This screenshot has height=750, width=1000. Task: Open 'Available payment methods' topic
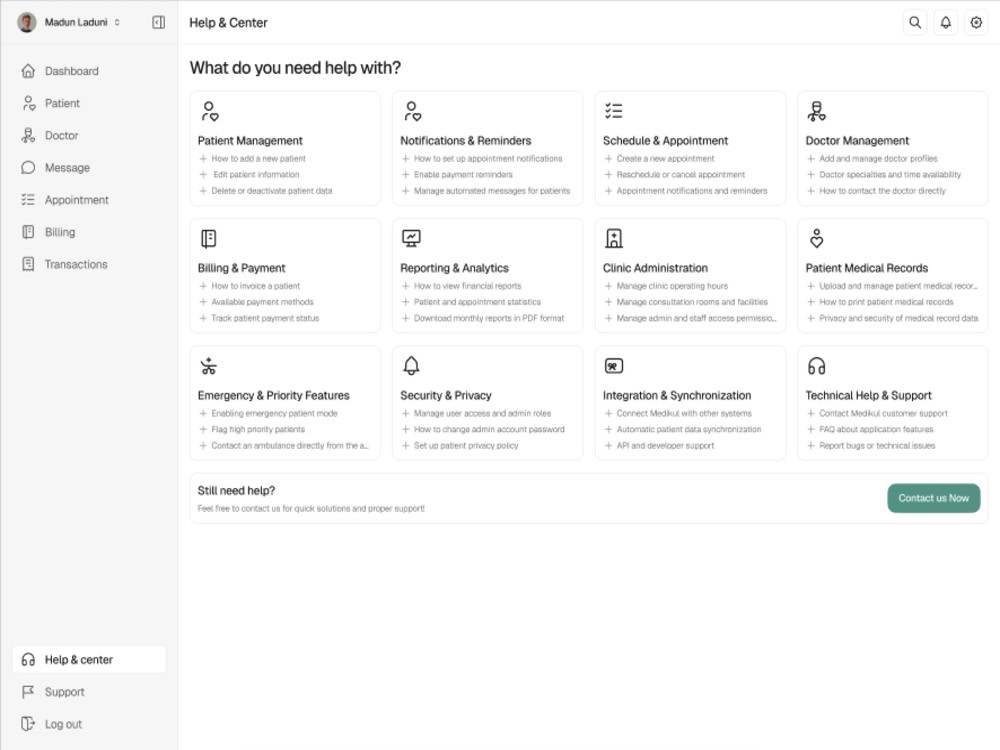[x=256, y=302]
